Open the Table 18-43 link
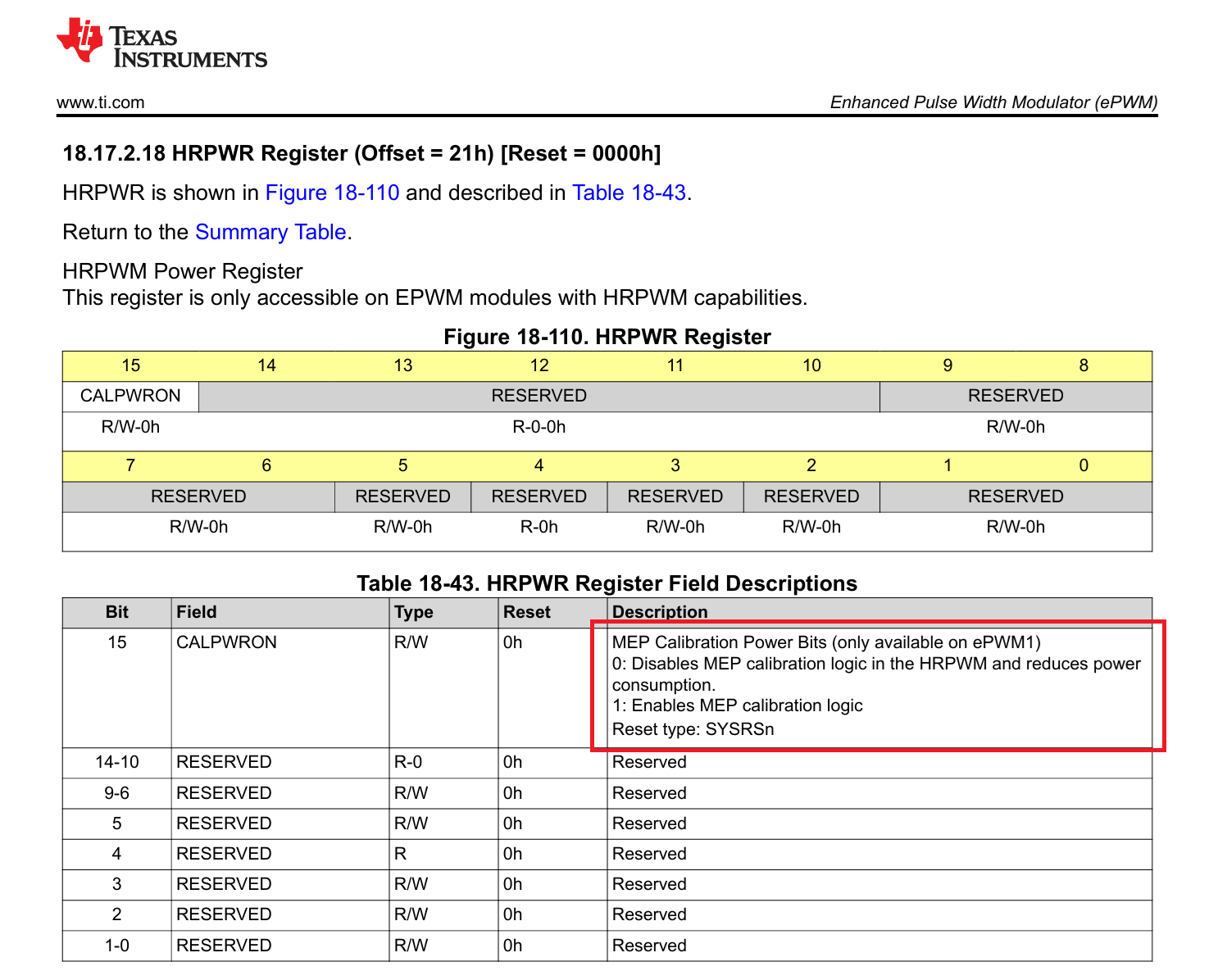This screenshot has width=1218, height=980. [629, 193]
